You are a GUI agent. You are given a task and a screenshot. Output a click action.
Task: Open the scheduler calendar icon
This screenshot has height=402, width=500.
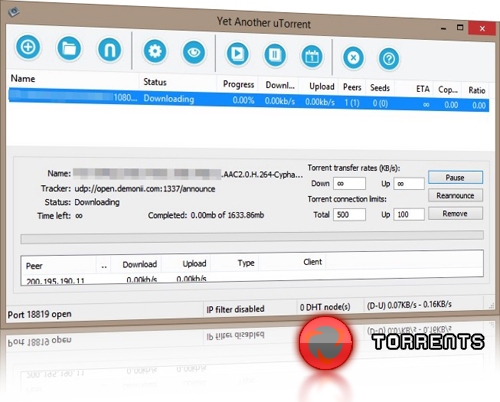click(x=312, y=56)
